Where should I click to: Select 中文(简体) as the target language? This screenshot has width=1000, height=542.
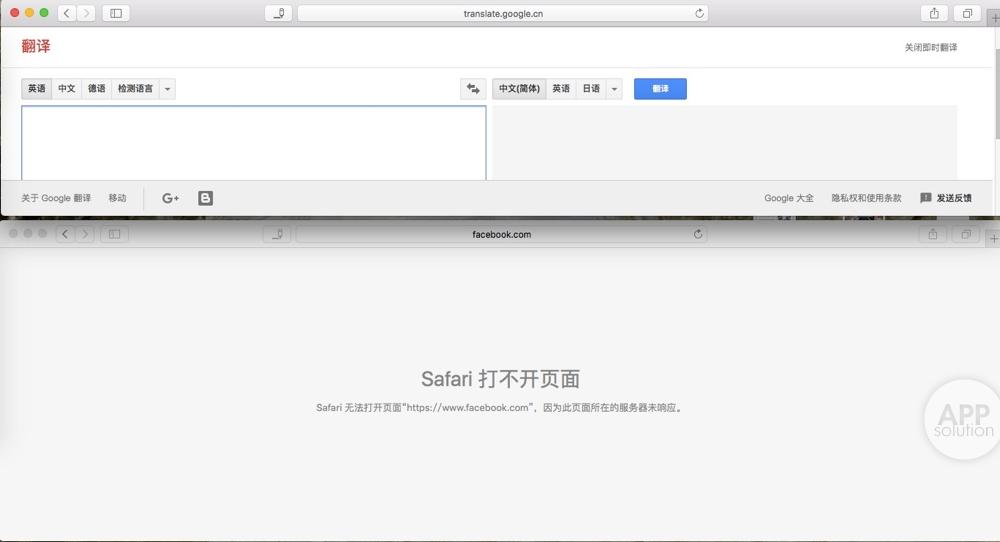[x=519, y=89]
